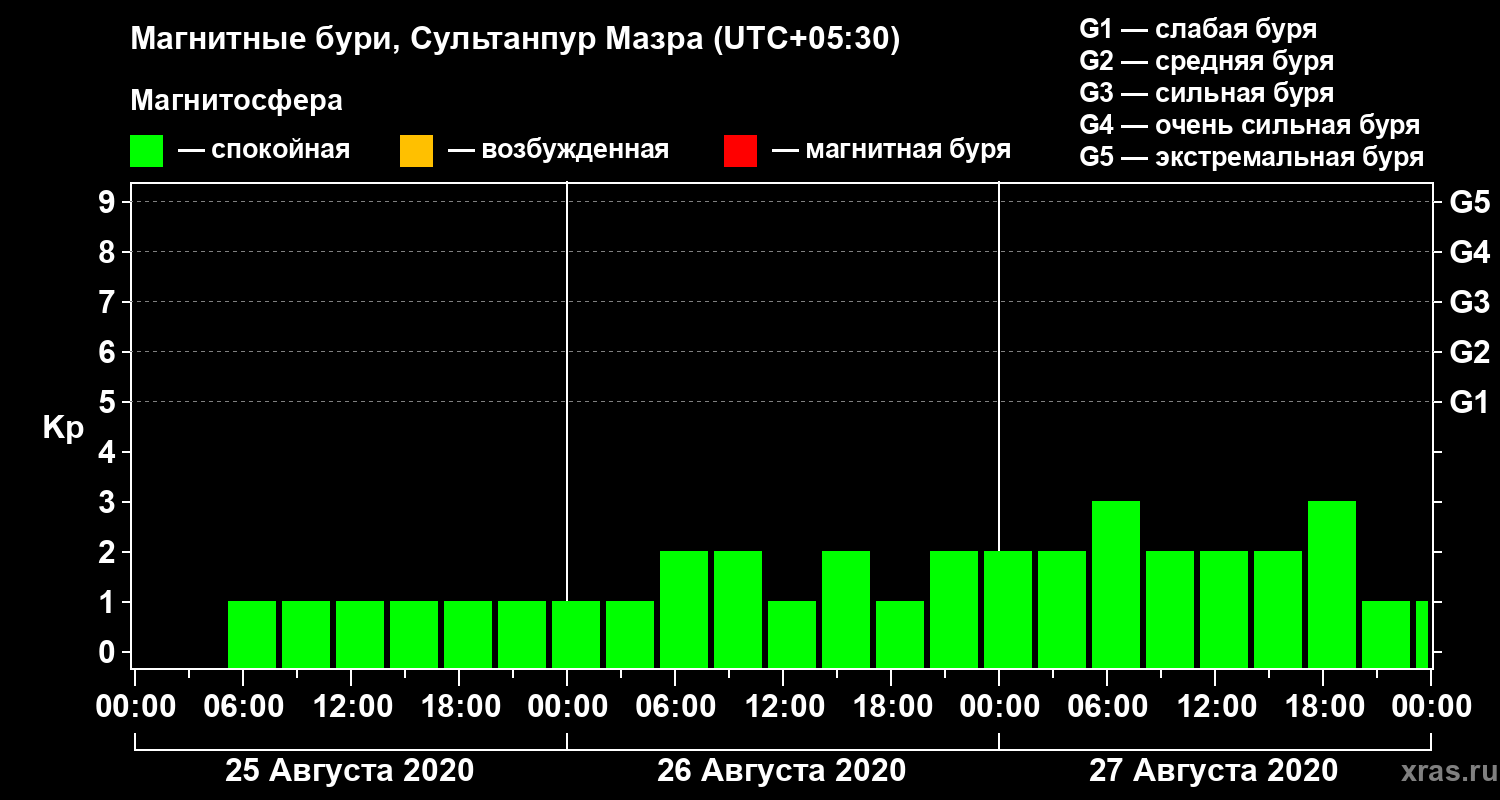Click the Kp axis value '5'
1500x800 pixels.
(x=109, y=403)
